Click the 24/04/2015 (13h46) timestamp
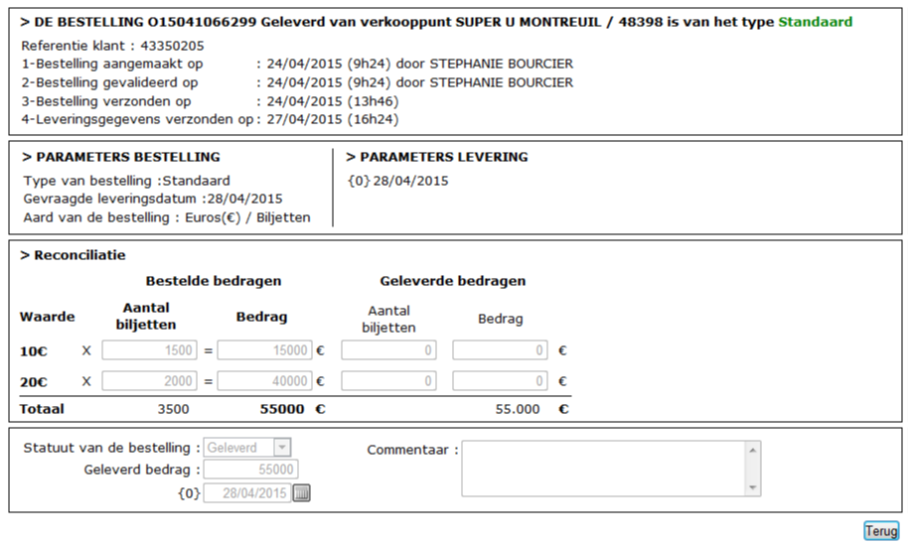The height and width of the screenshot is (554, 914). [333, 101]
